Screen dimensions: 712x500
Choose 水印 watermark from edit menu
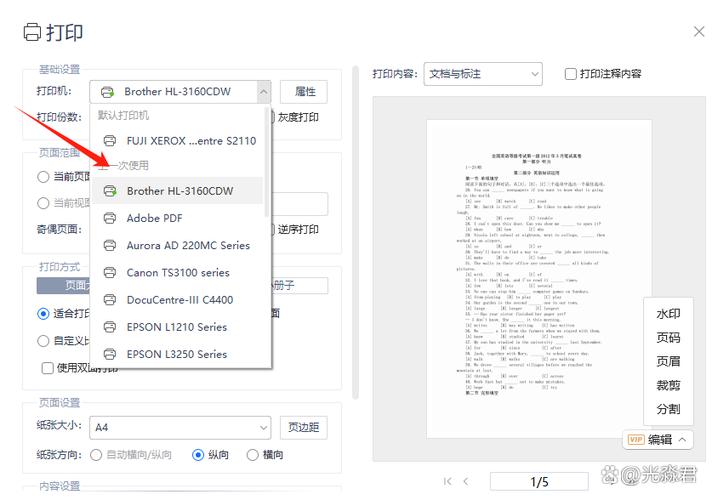pyautogui.click(x=668, y=314)
